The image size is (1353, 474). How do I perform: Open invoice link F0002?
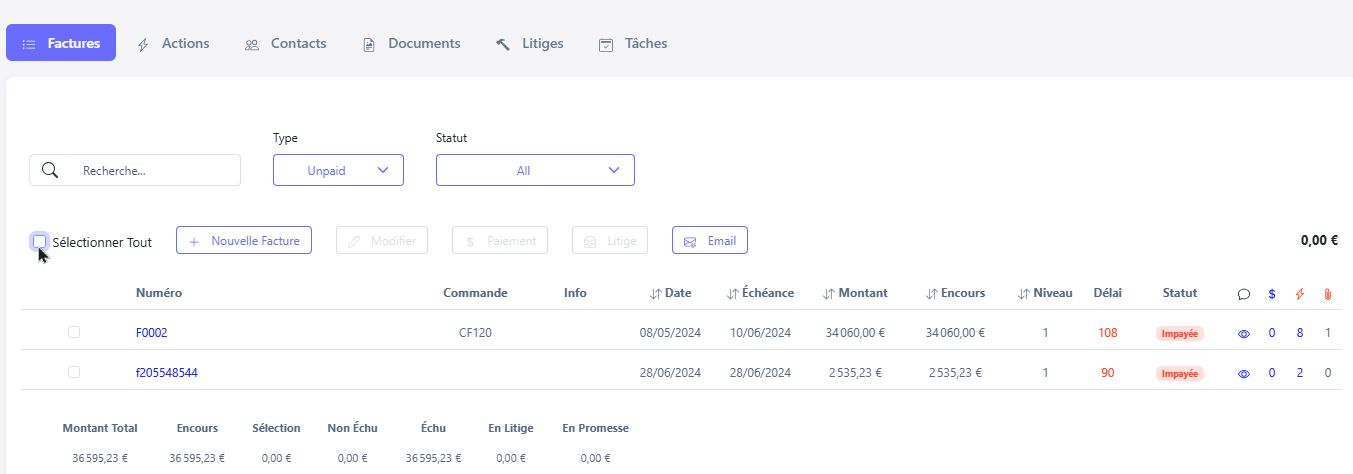click(x=152, y=333)
